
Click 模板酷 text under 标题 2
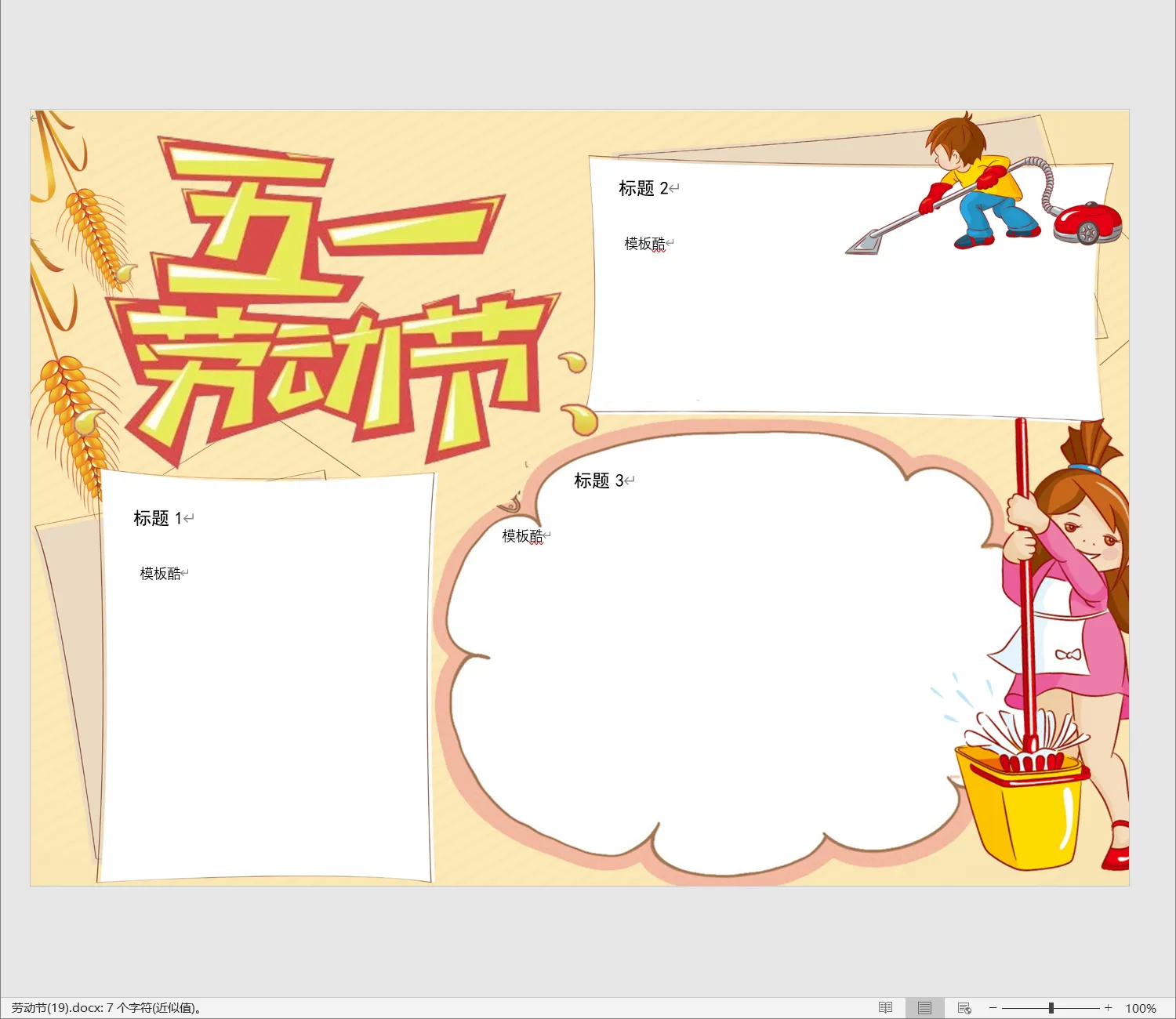[x=644, y=244]
